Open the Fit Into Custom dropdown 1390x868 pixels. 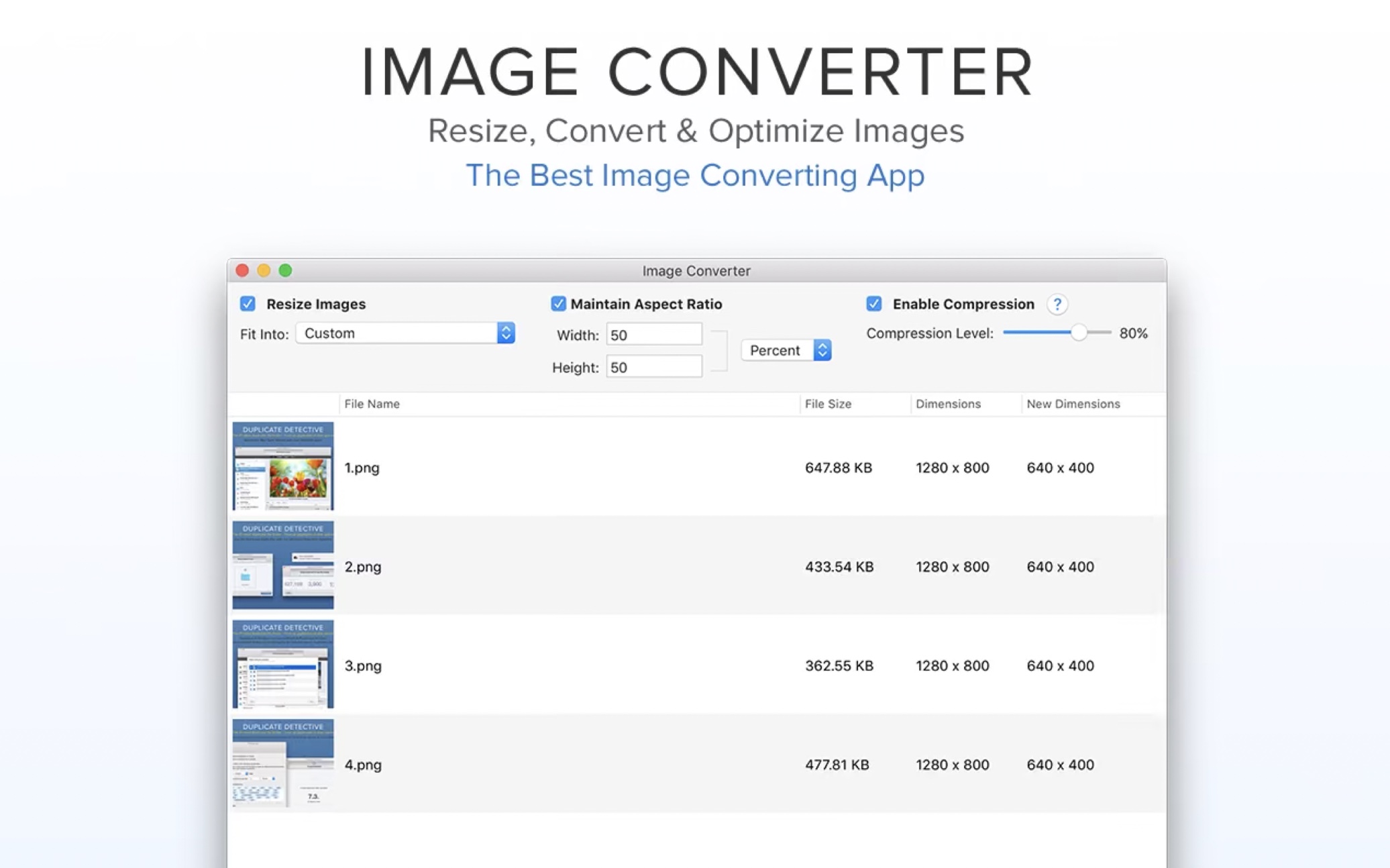tap(405, 333)
